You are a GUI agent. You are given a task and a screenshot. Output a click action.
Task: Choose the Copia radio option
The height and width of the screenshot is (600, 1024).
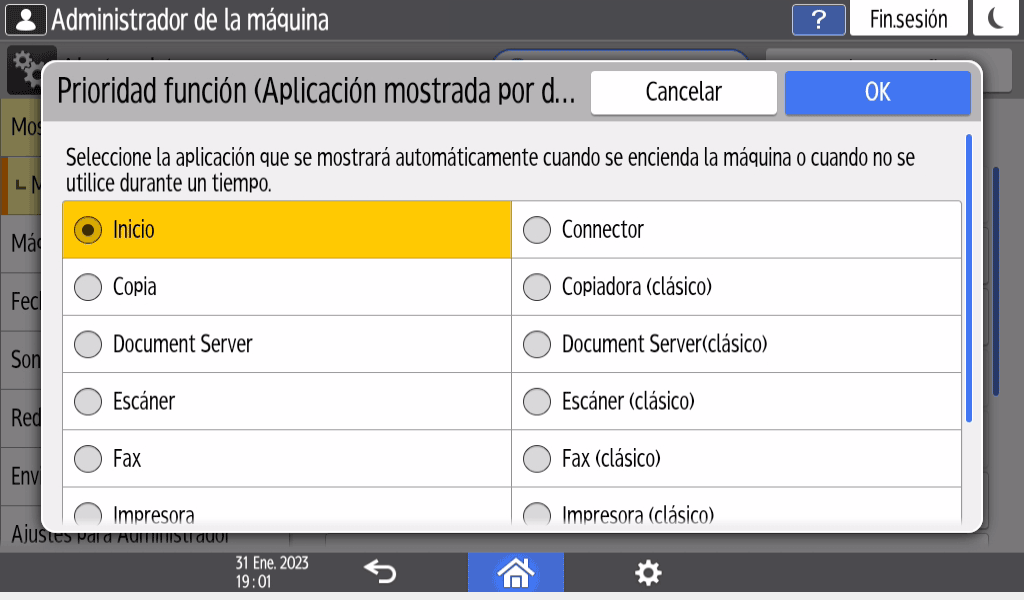[x=89, y=287]
